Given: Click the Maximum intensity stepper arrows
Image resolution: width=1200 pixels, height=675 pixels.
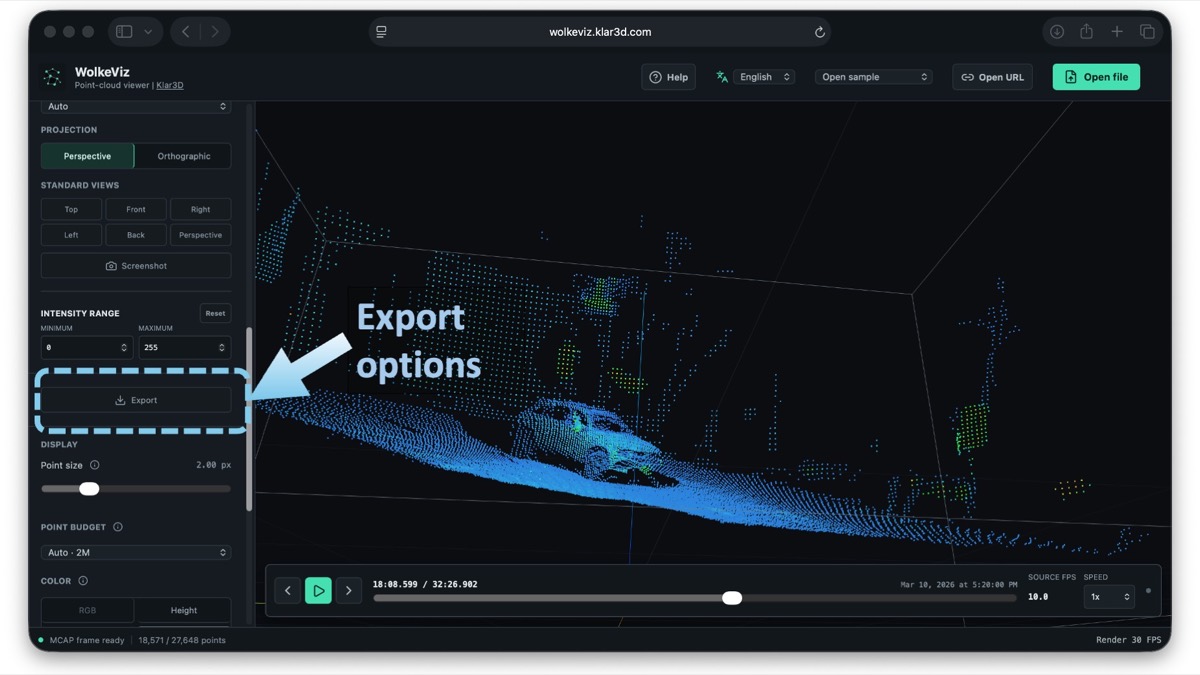Looking at the screenshot, I should pyautogui.click(x=222, y=347).
